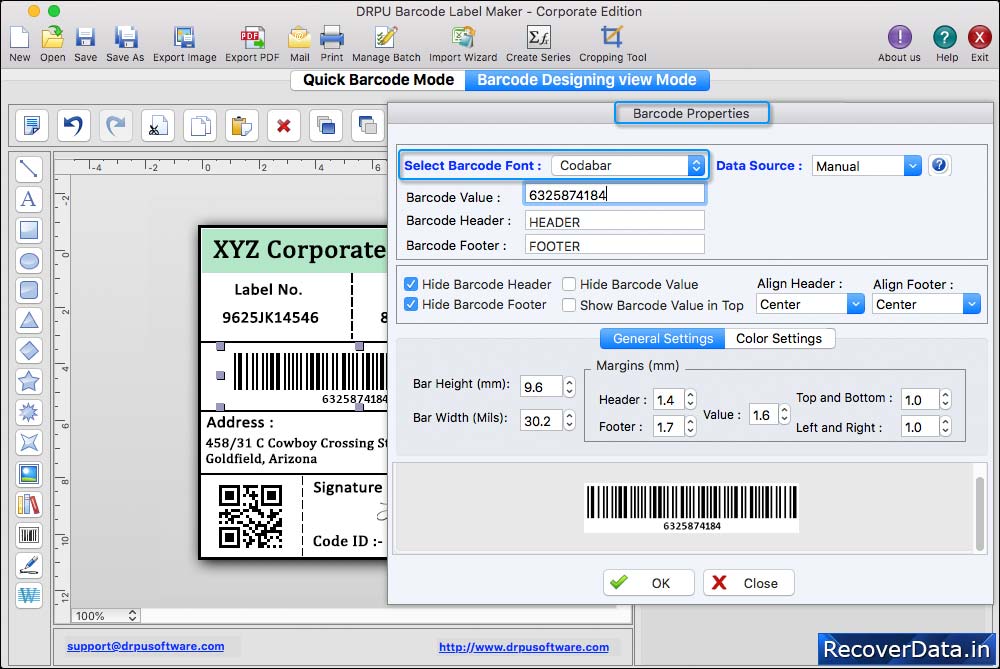The height and width of the screenshot is (669, 1000).
Task: Select the Text A tool
Action: click(x=29, y=199)
